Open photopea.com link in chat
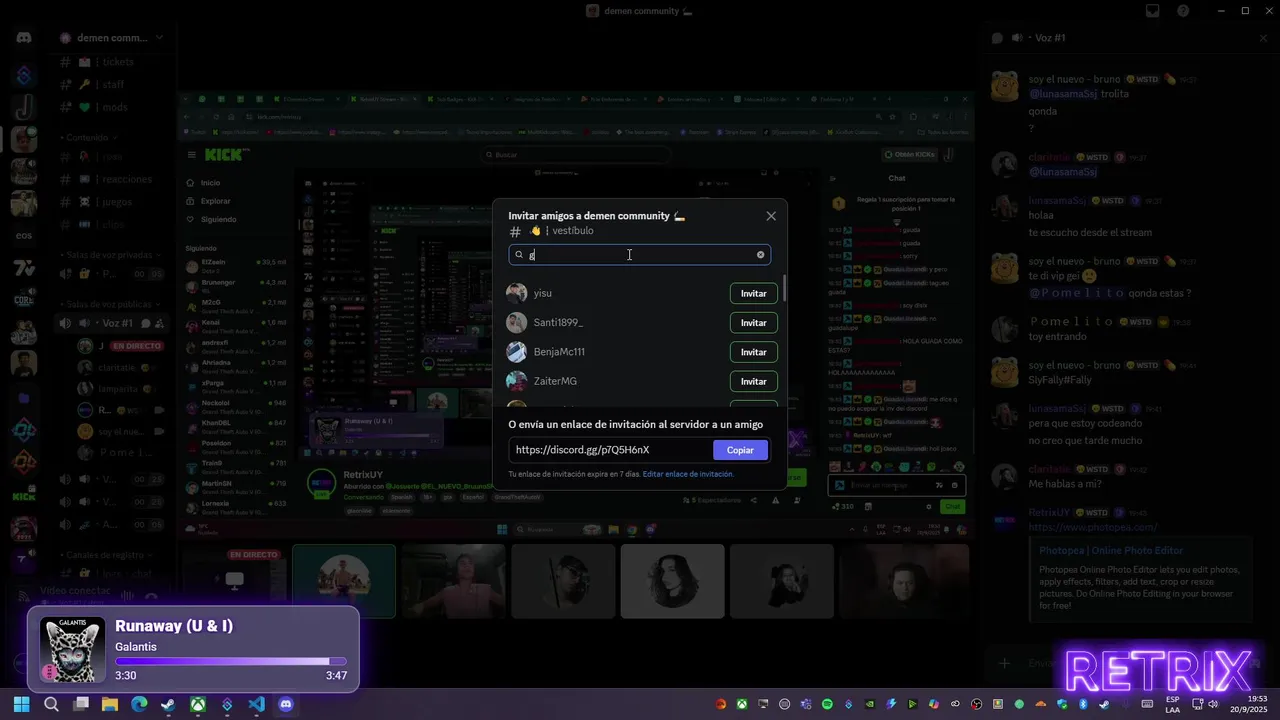 (1093, 527)
